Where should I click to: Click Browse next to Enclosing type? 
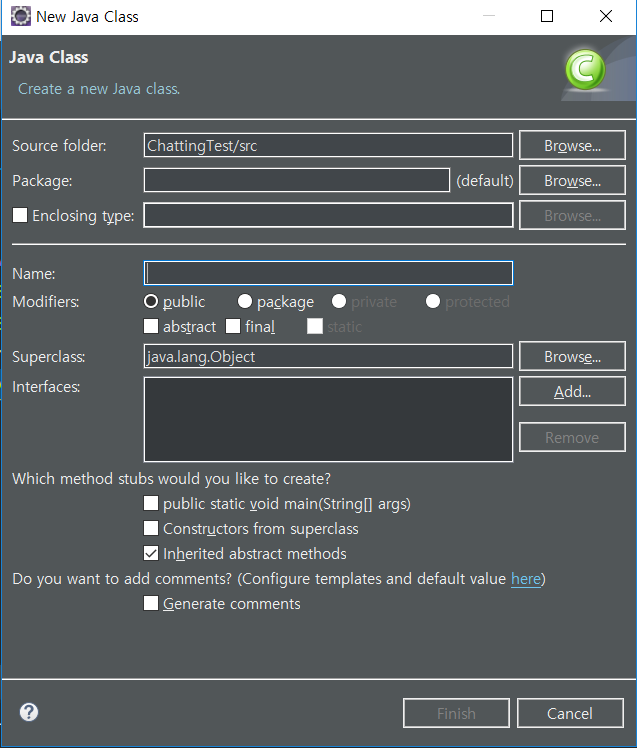(572, 215)
